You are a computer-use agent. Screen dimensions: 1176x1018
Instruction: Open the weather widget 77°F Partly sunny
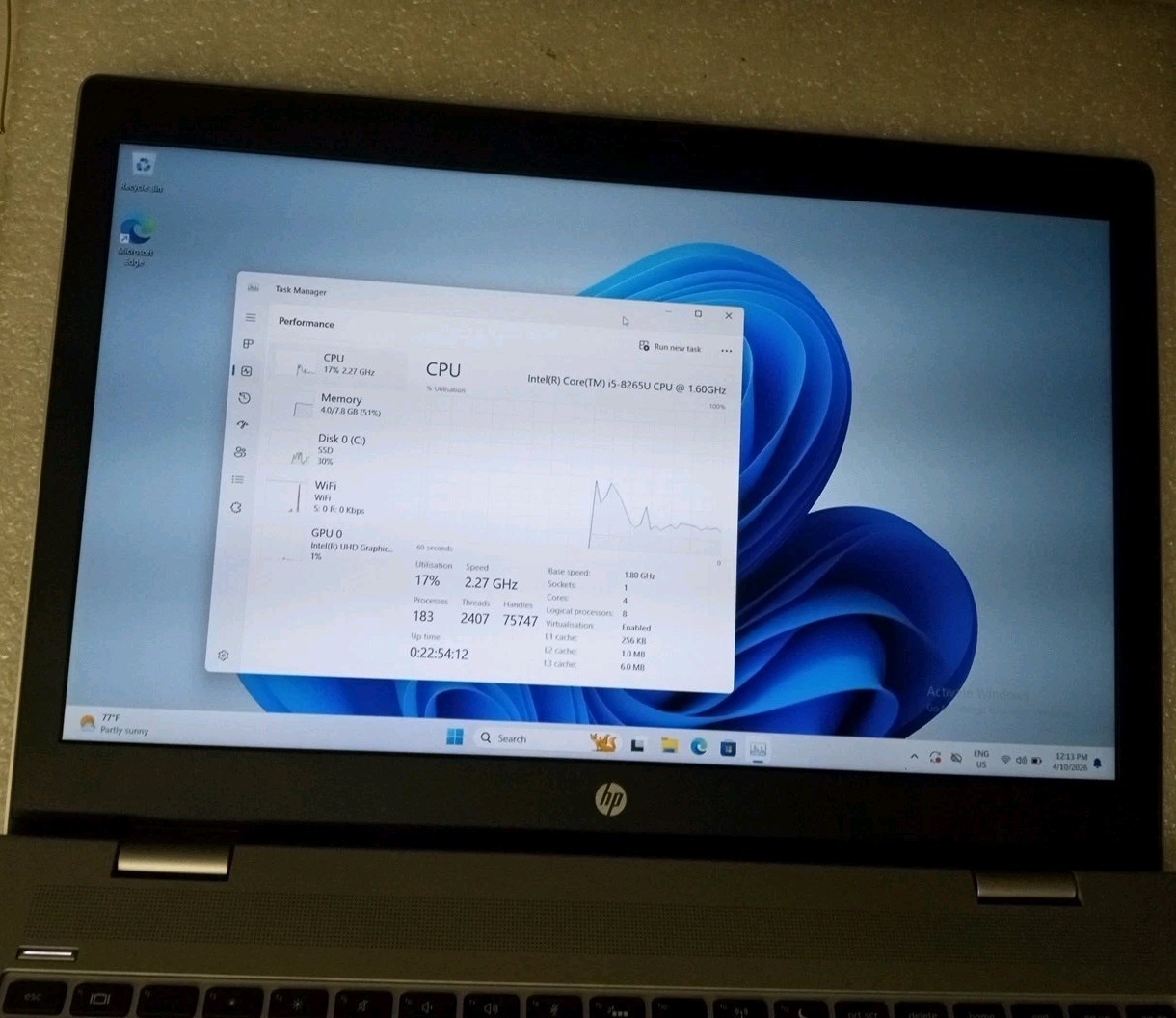click(x=115, y=724)
